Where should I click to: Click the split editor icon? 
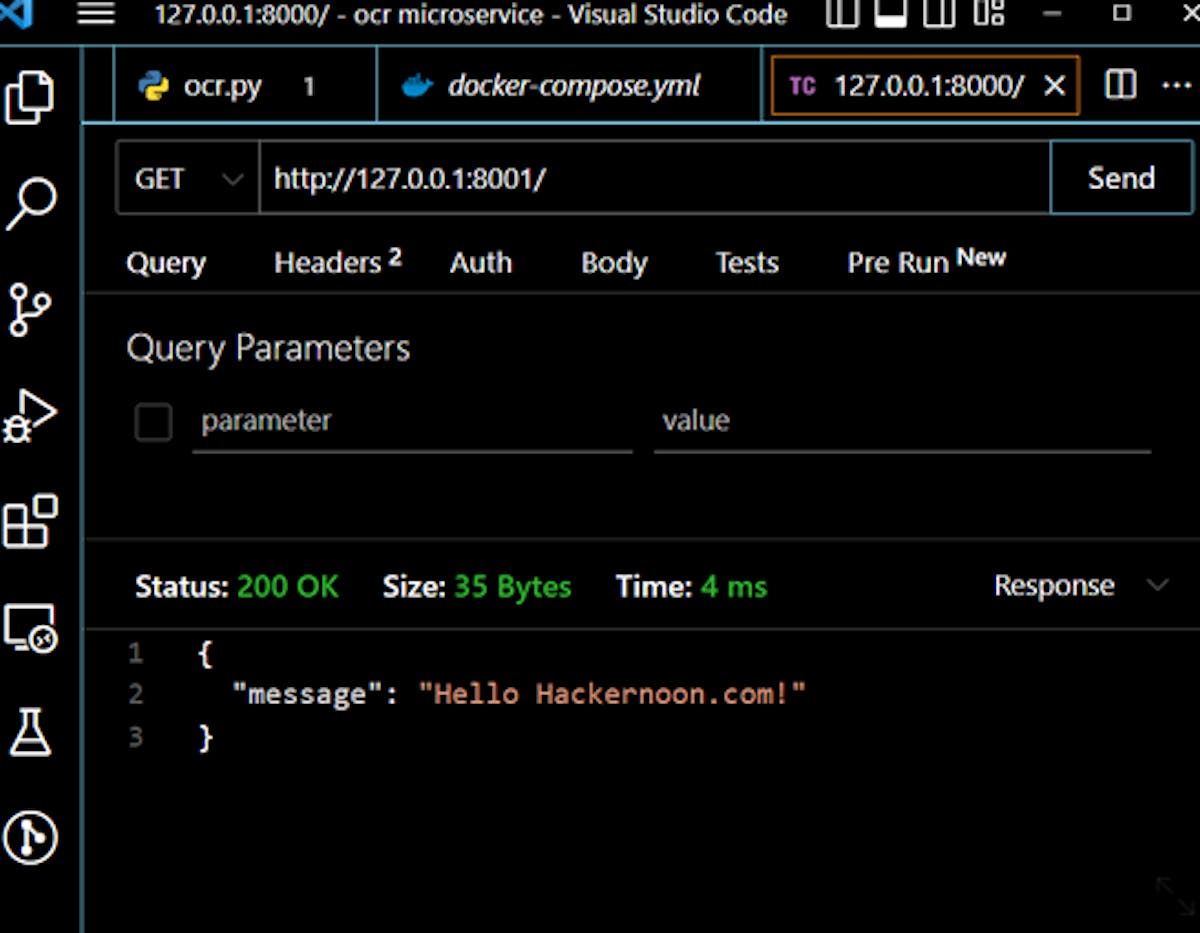click(x=1120, y=86)
